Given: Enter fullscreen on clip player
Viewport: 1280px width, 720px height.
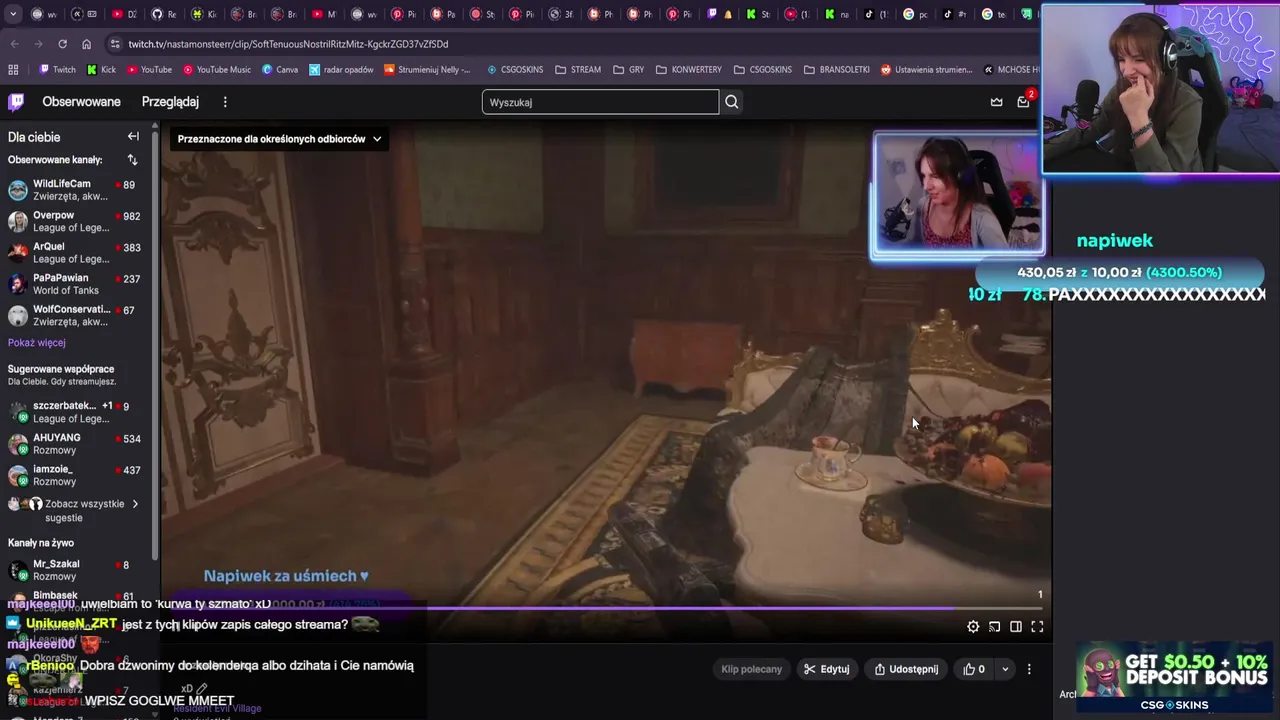Looking at the screenshot, I should pos(1037,627).
